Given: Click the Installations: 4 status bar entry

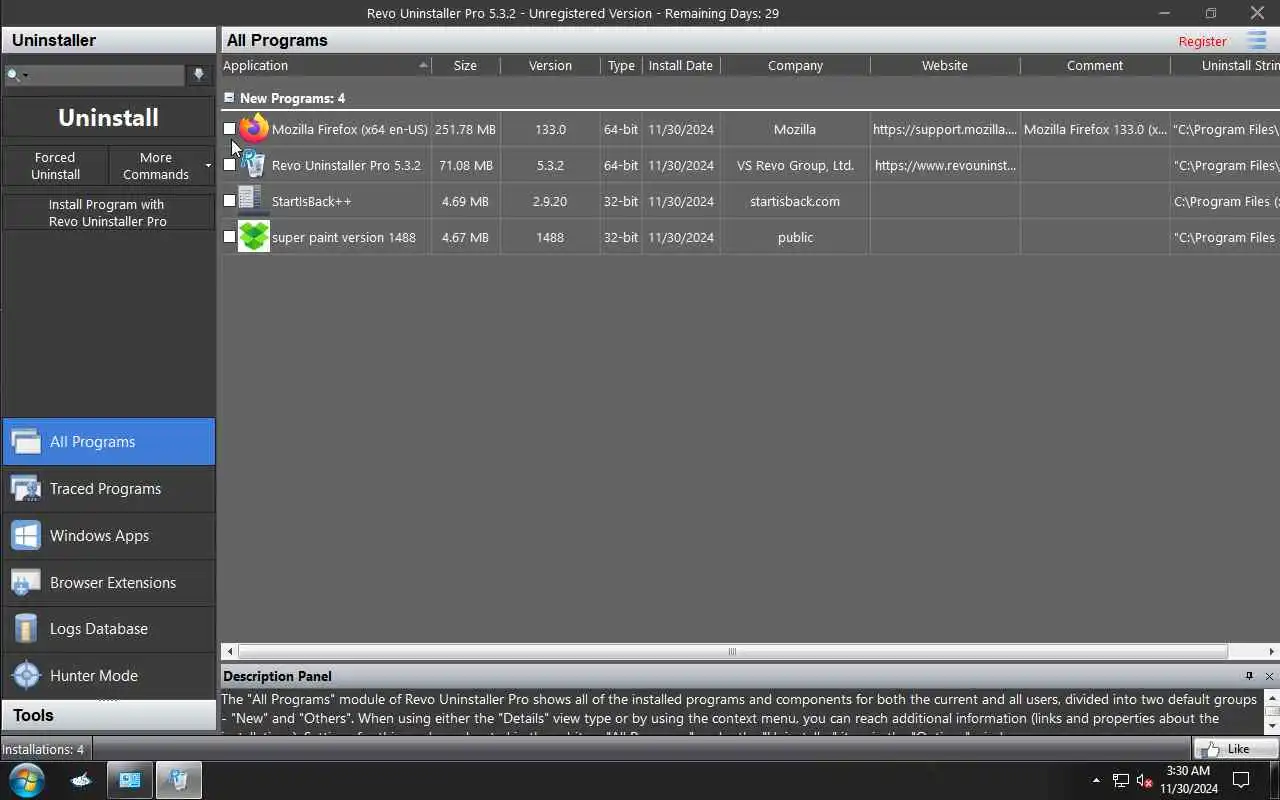Looking at the screenshot, I should (x=43, y=749).
